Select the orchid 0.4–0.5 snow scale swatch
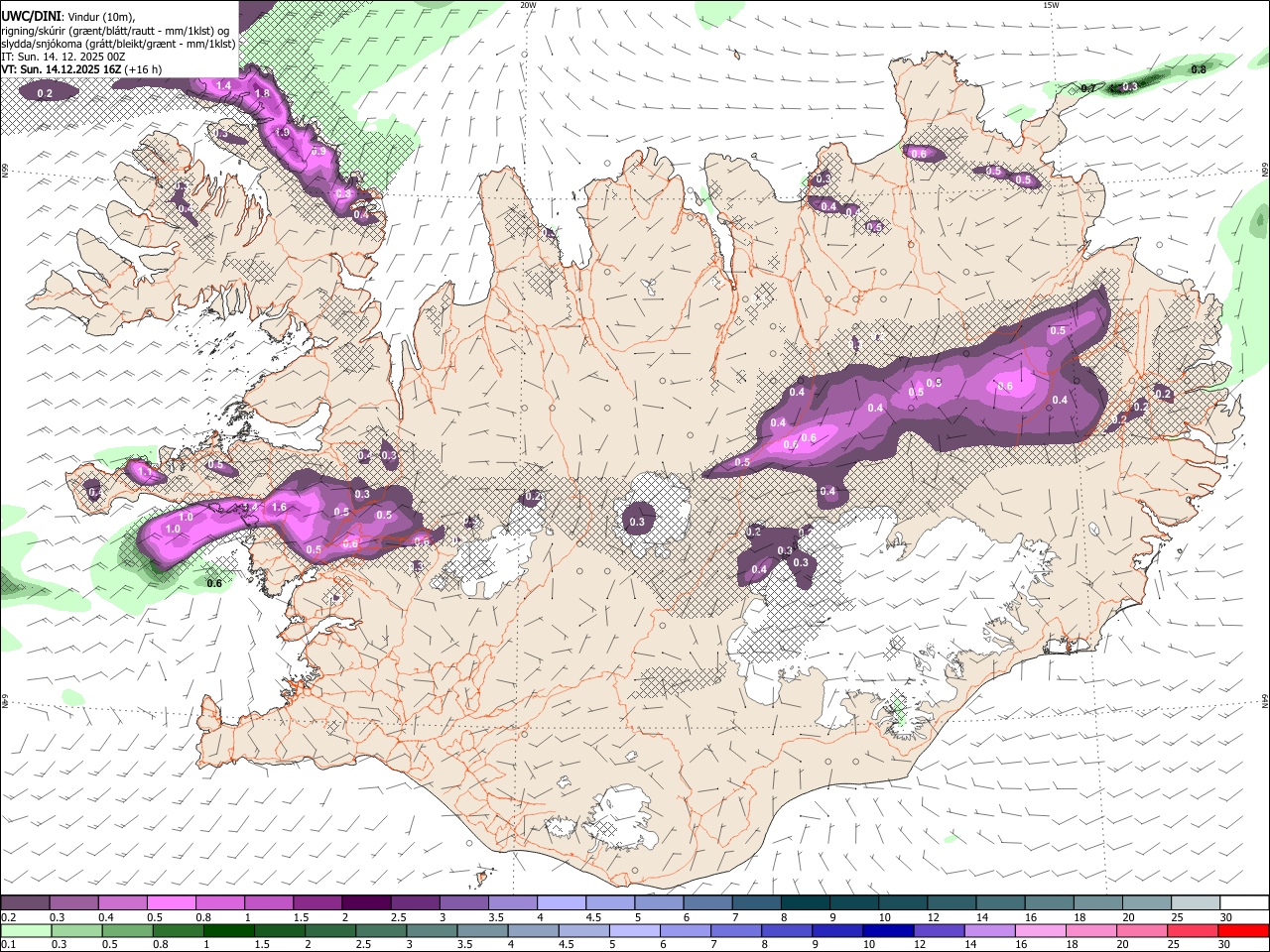The height and width of the screenshot is (952, 1270). pyautogui.click(x=122, y=902)
